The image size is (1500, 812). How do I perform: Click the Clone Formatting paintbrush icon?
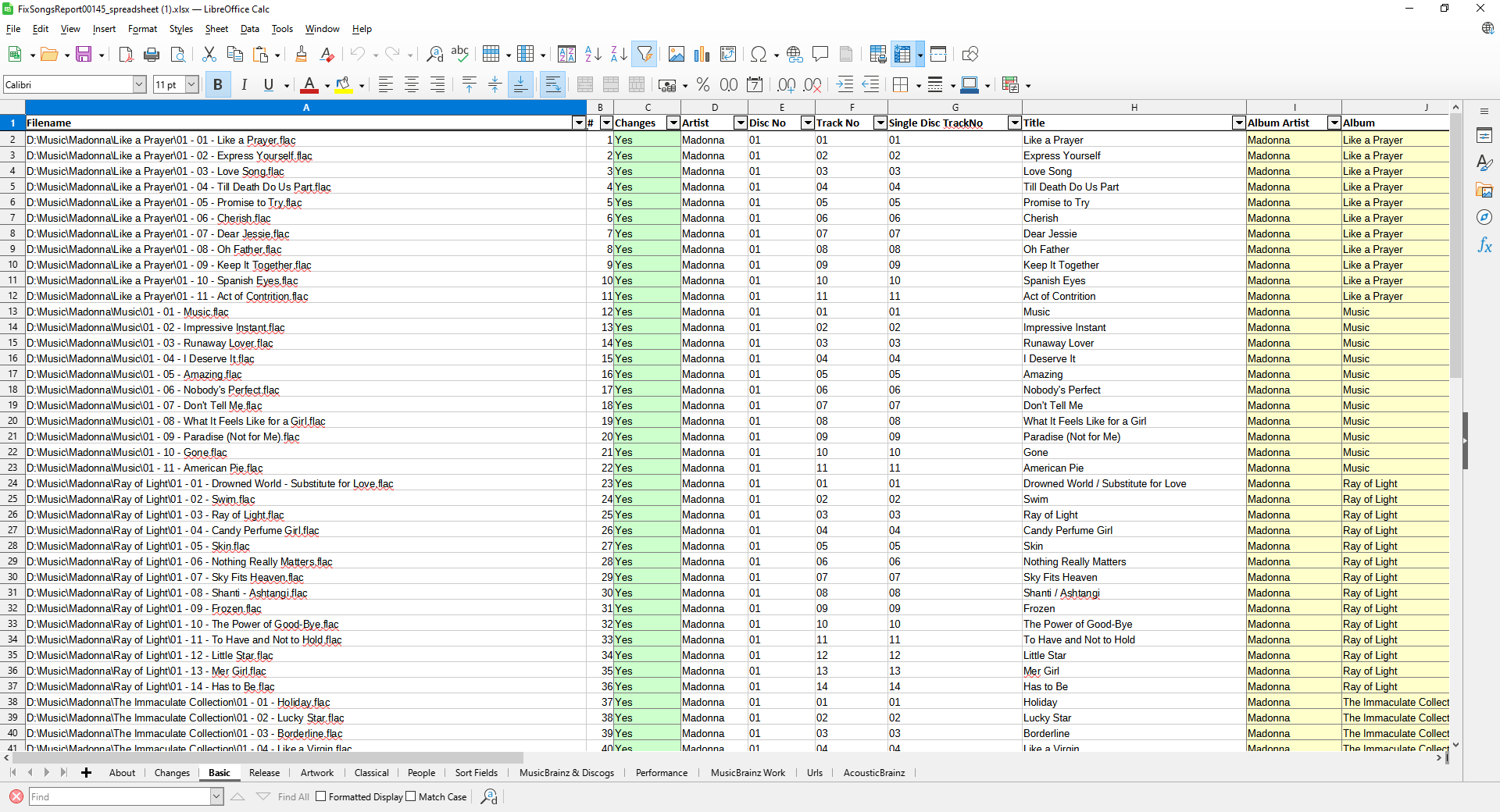(x=301, y=54)
